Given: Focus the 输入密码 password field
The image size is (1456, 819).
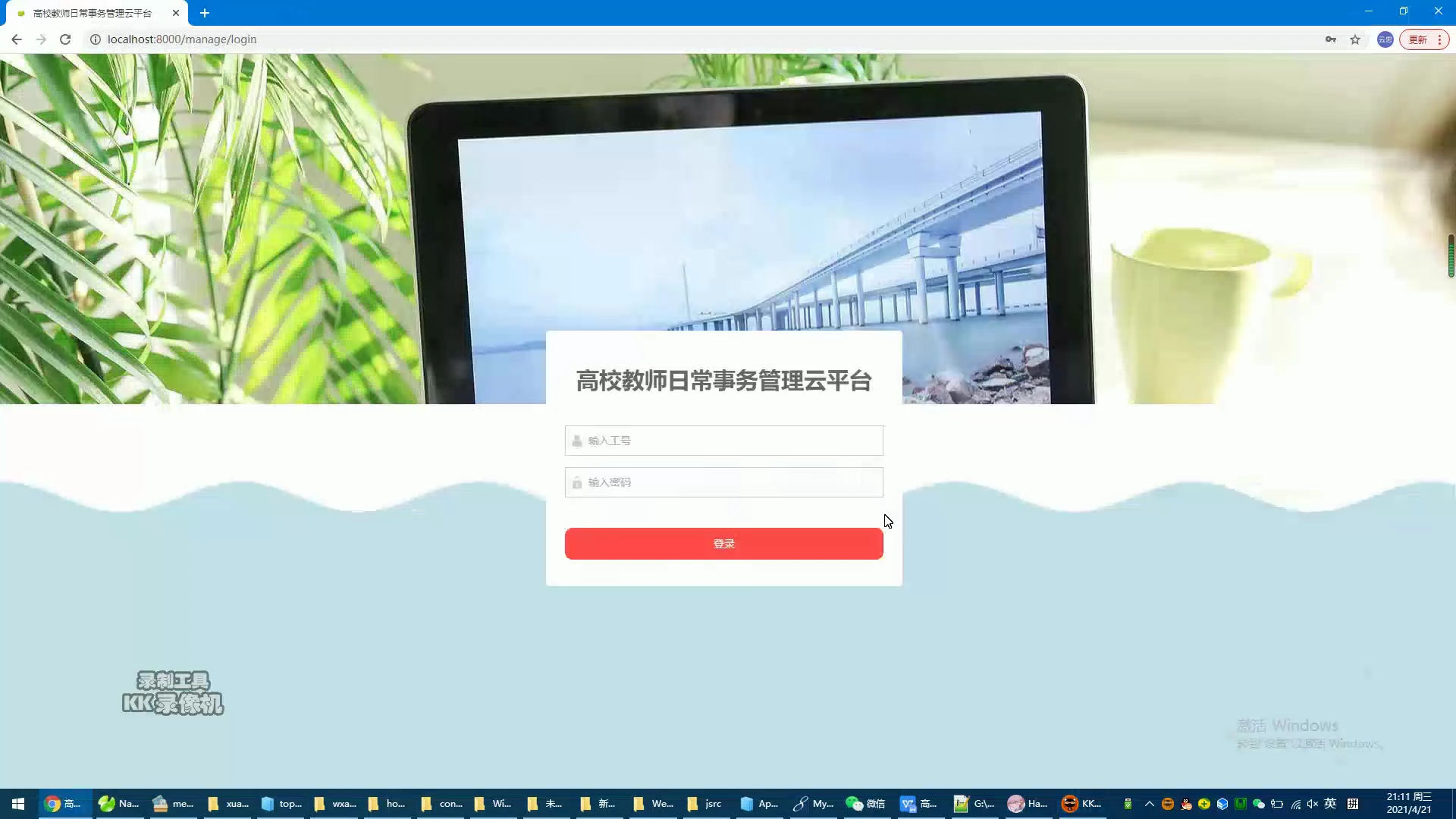Looking at the screenshot, I should 723,482.
